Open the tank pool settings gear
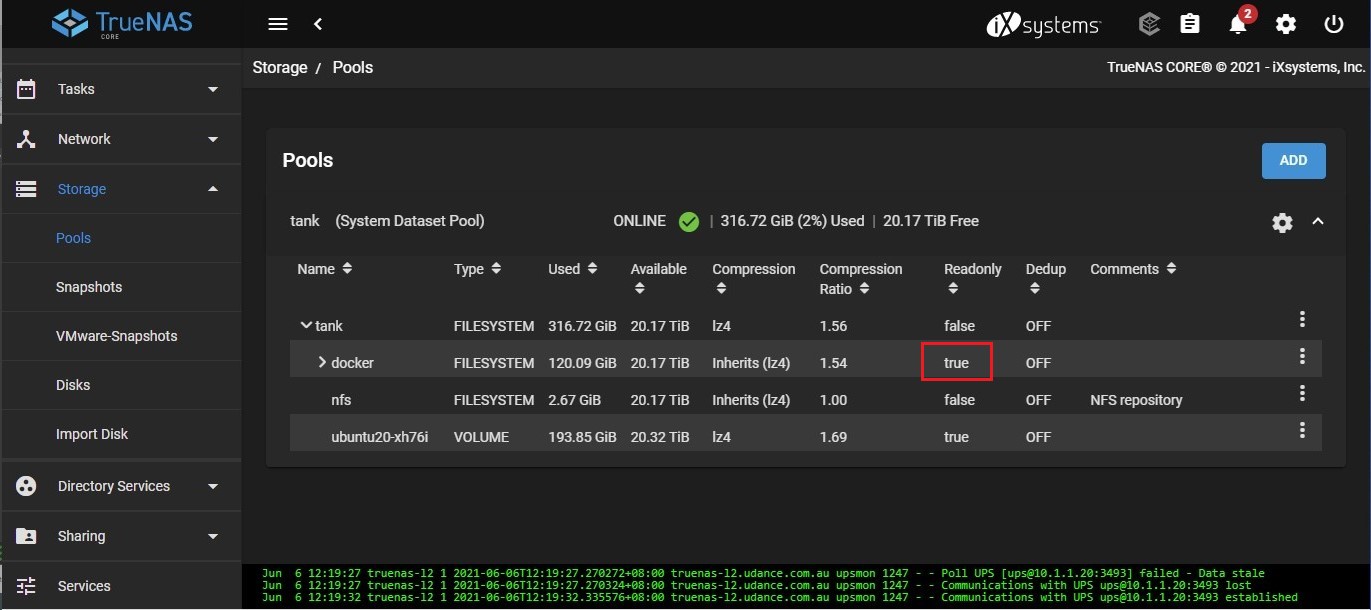The height and width of the screenshot is (610, 1371). (1282, 223)
